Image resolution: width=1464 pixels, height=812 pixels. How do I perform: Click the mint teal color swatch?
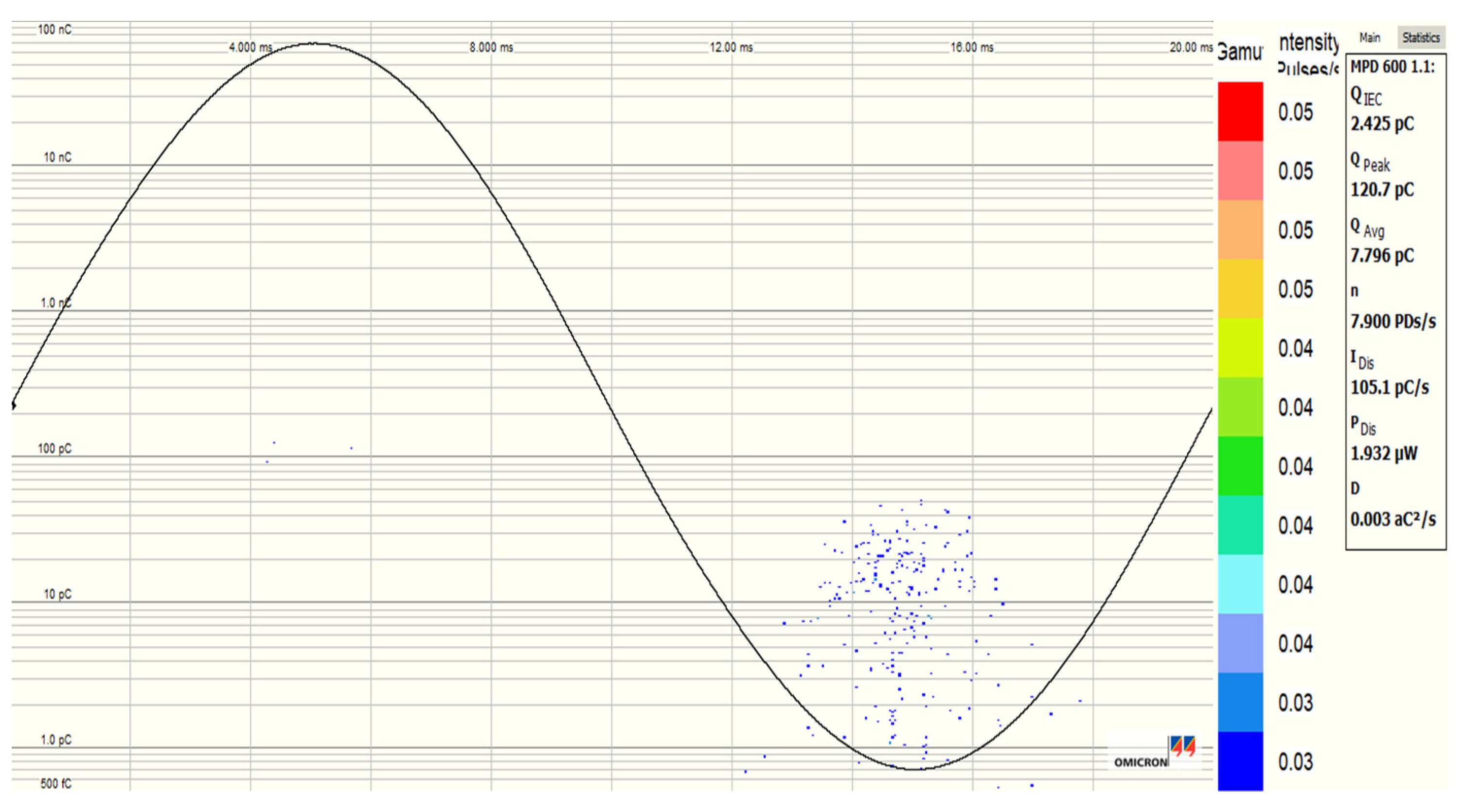1240,525
